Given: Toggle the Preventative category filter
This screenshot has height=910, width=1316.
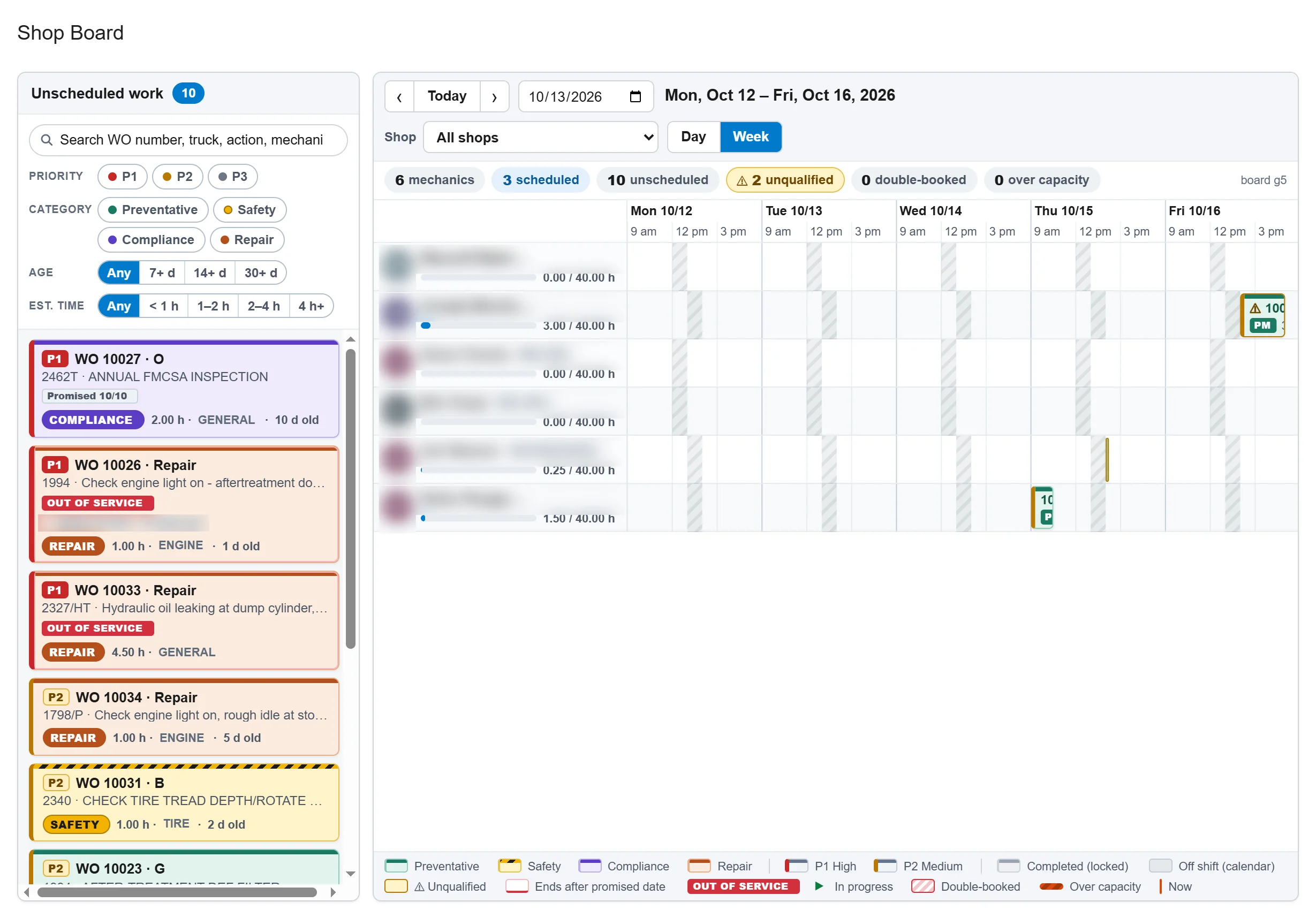Looking at the screenshot, I should [x=153, y=210].
